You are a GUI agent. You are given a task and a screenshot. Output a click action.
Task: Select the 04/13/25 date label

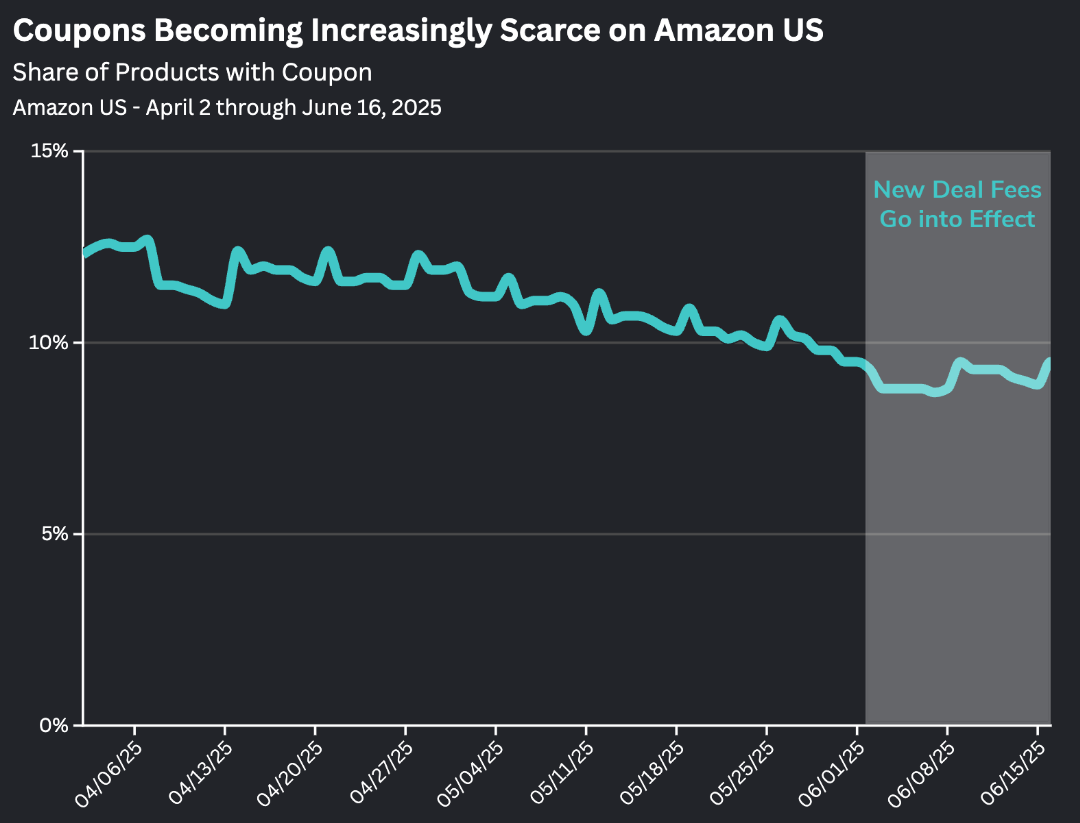click(200, 771)
